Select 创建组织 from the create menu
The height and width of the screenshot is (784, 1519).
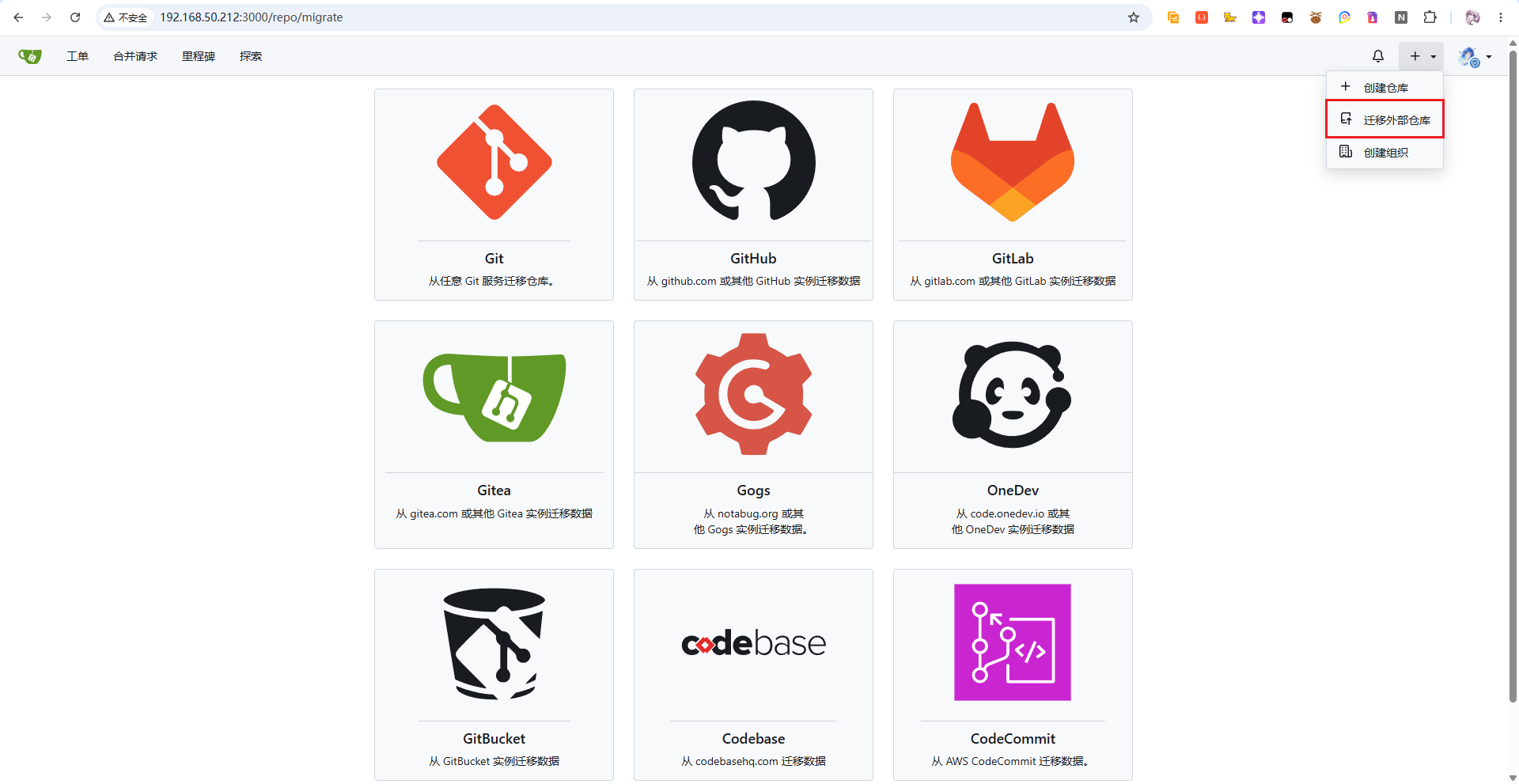click(1385, 152)
